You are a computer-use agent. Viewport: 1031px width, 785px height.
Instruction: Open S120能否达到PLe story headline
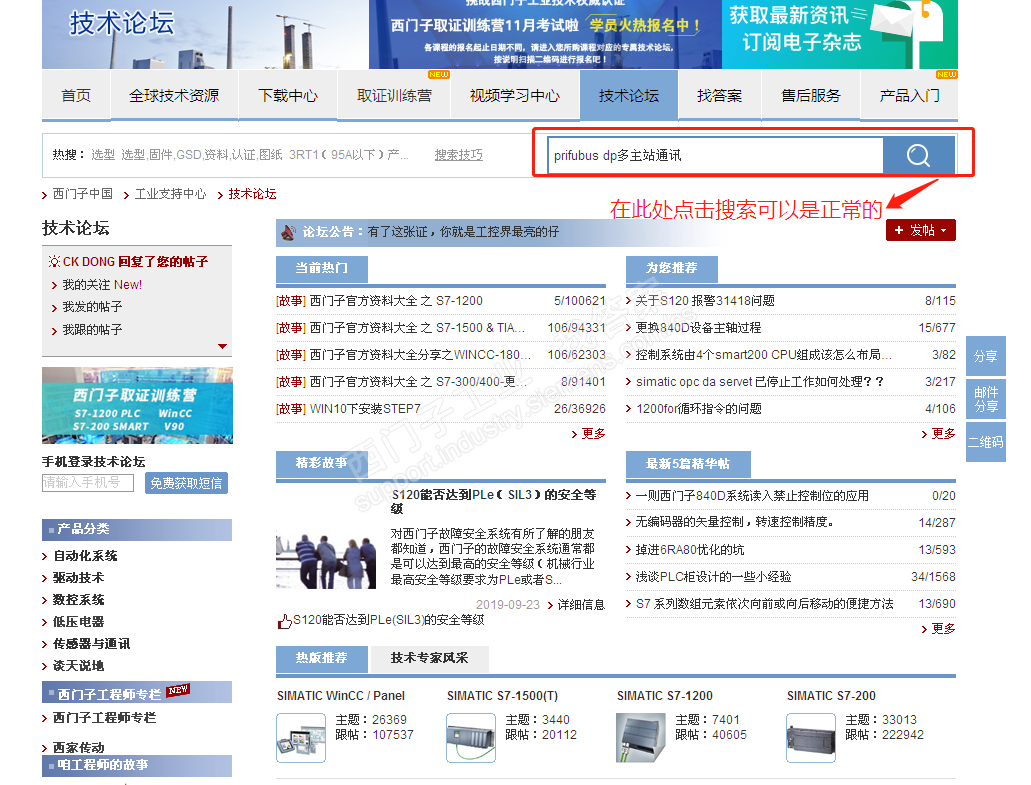(494, 502)
